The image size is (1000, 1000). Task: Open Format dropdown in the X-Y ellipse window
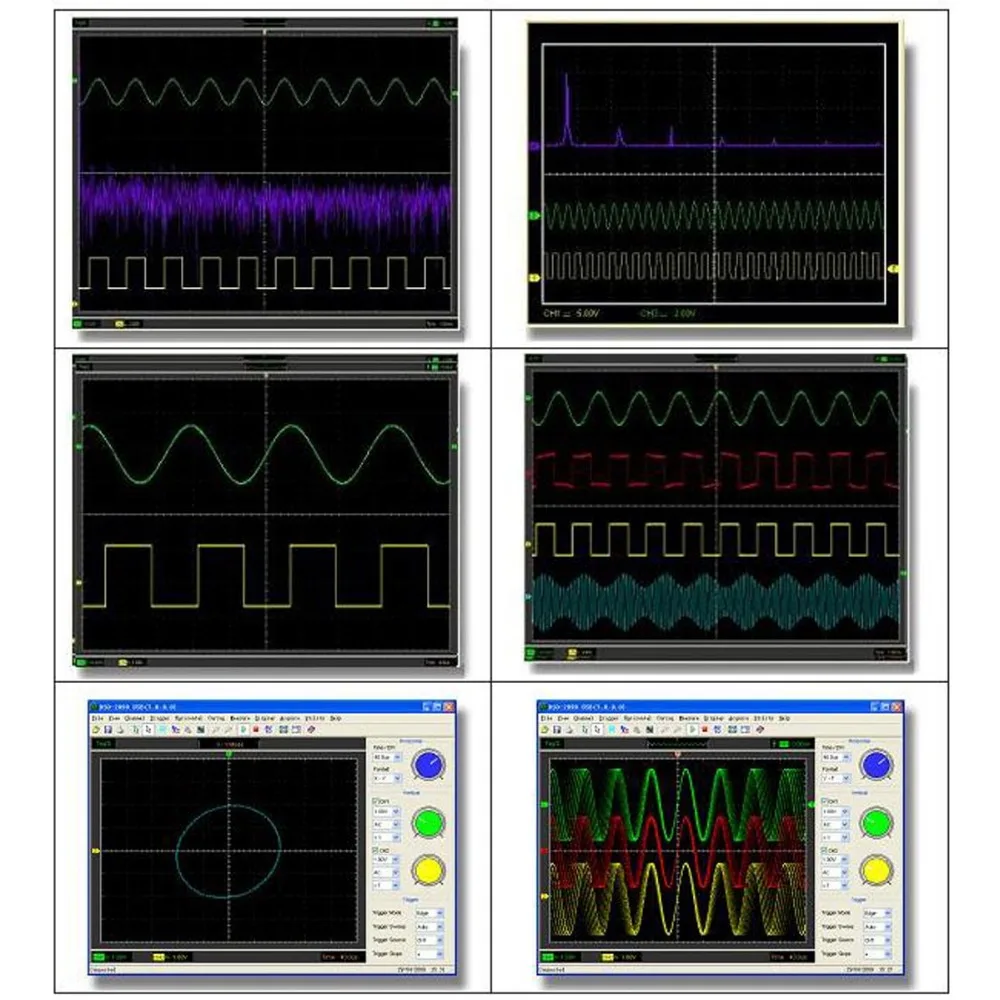click(386, 778)
